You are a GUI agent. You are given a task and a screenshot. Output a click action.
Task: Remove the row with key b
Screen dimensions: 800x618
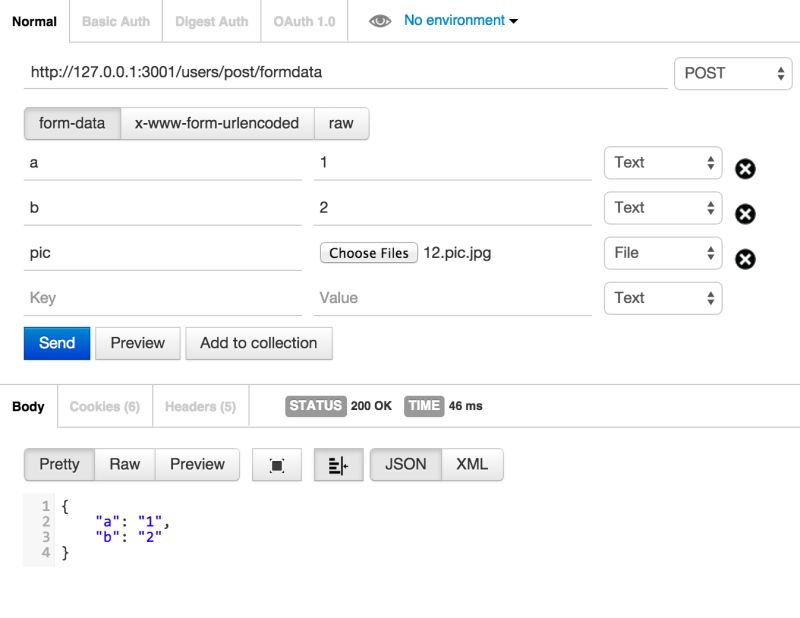coord(745,214)
